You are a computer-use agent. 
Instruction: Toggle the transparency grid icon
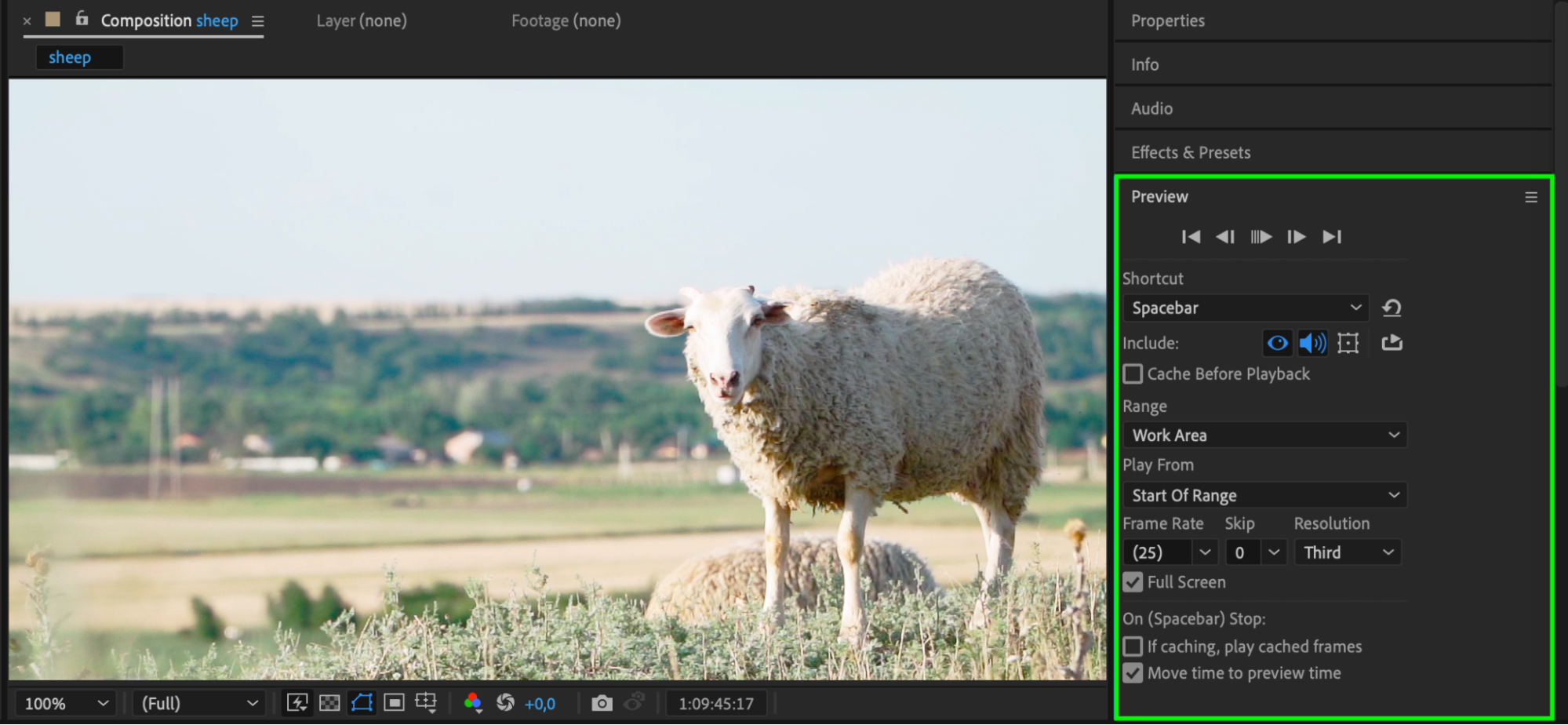point(329,702)
